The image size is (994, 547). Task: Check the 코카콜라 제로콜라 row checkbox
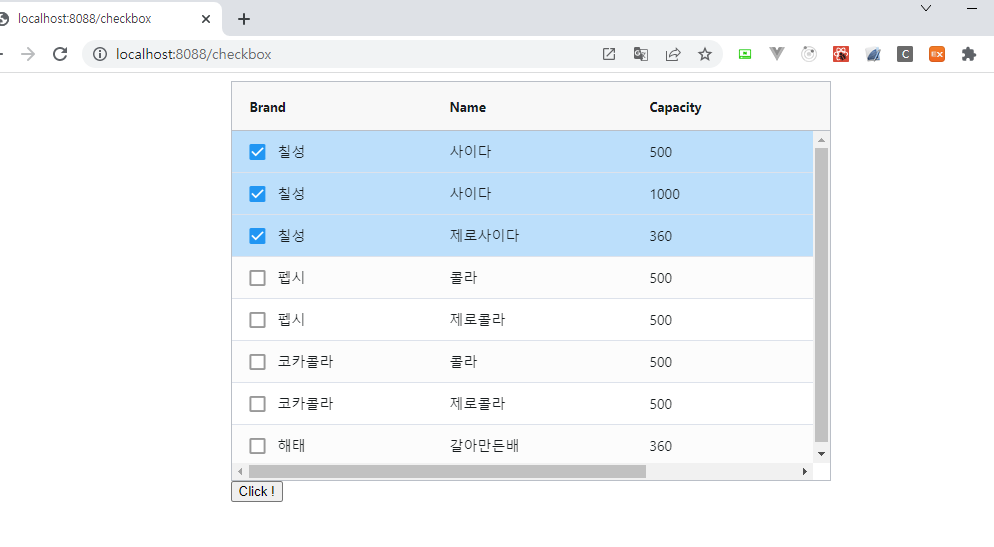coord(257,404)
